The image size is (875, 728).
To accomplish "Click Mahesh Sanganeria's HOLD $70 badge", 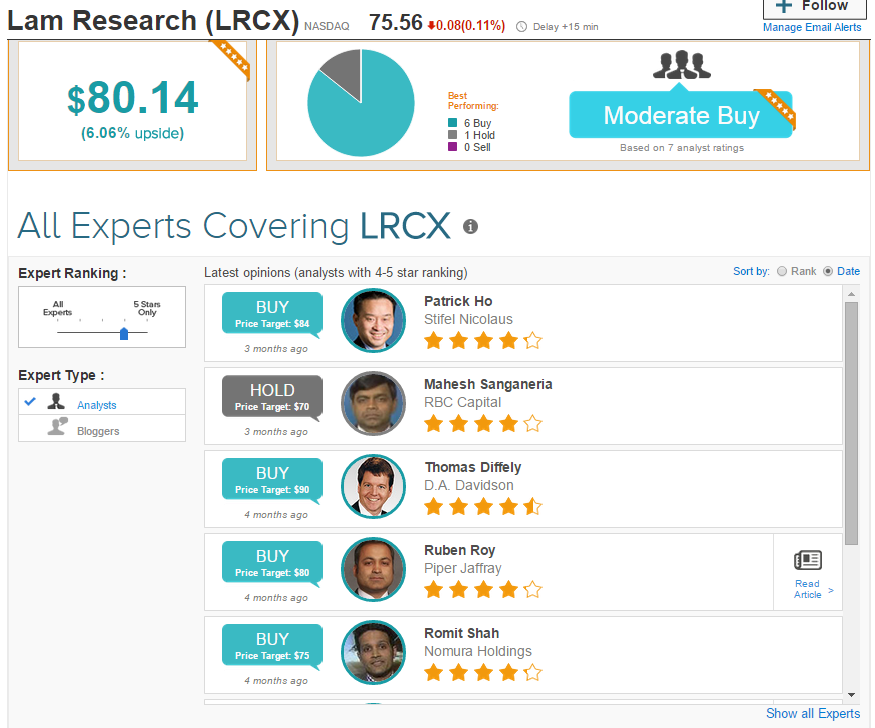I will pos(272,397).
